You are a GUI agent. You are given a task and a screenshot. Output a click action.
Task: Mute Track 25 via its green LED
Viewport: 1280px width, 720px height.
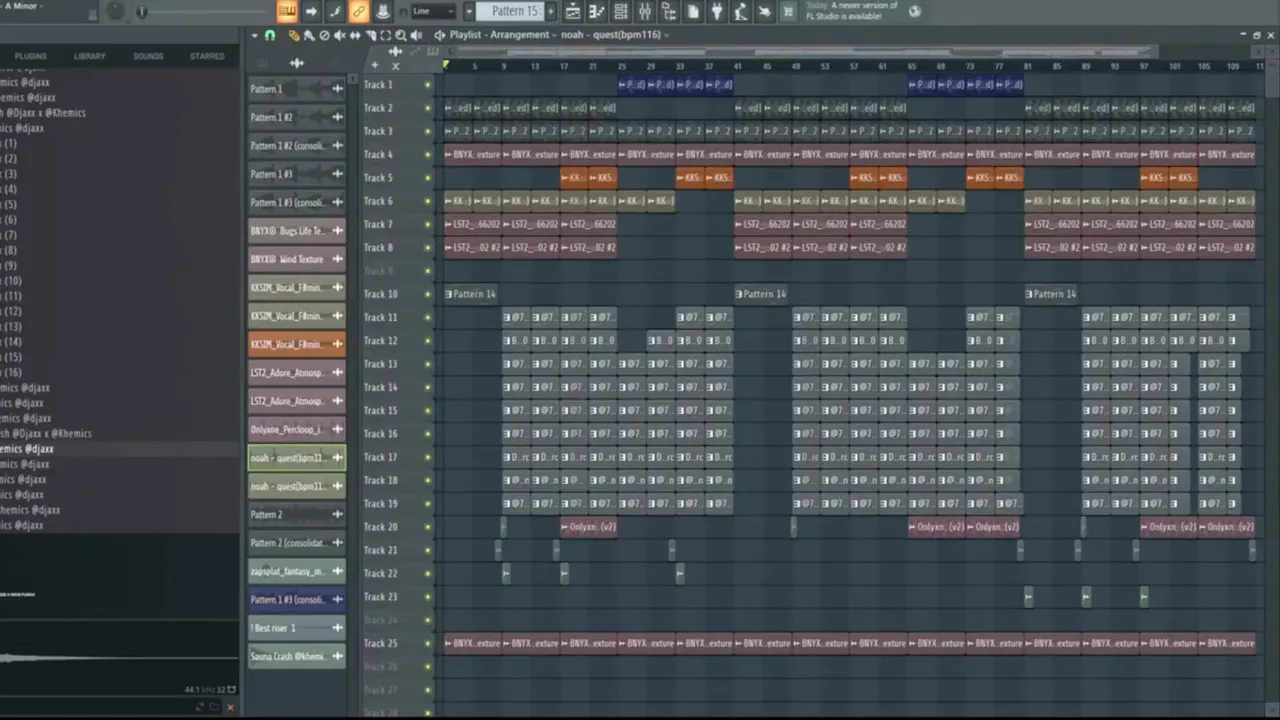pos(428,643)
